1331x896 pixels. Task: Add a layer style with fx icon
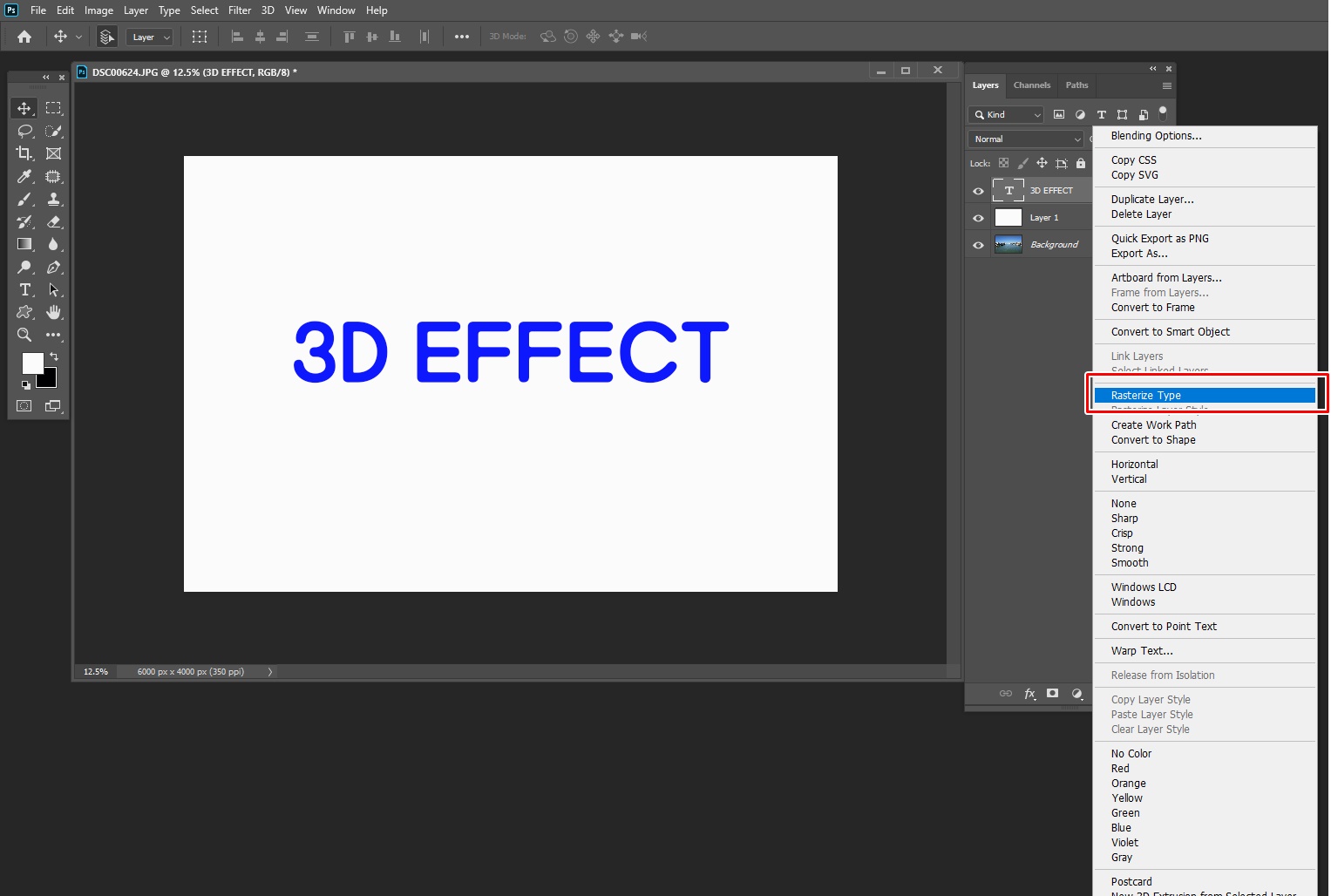pos(1029,694)
